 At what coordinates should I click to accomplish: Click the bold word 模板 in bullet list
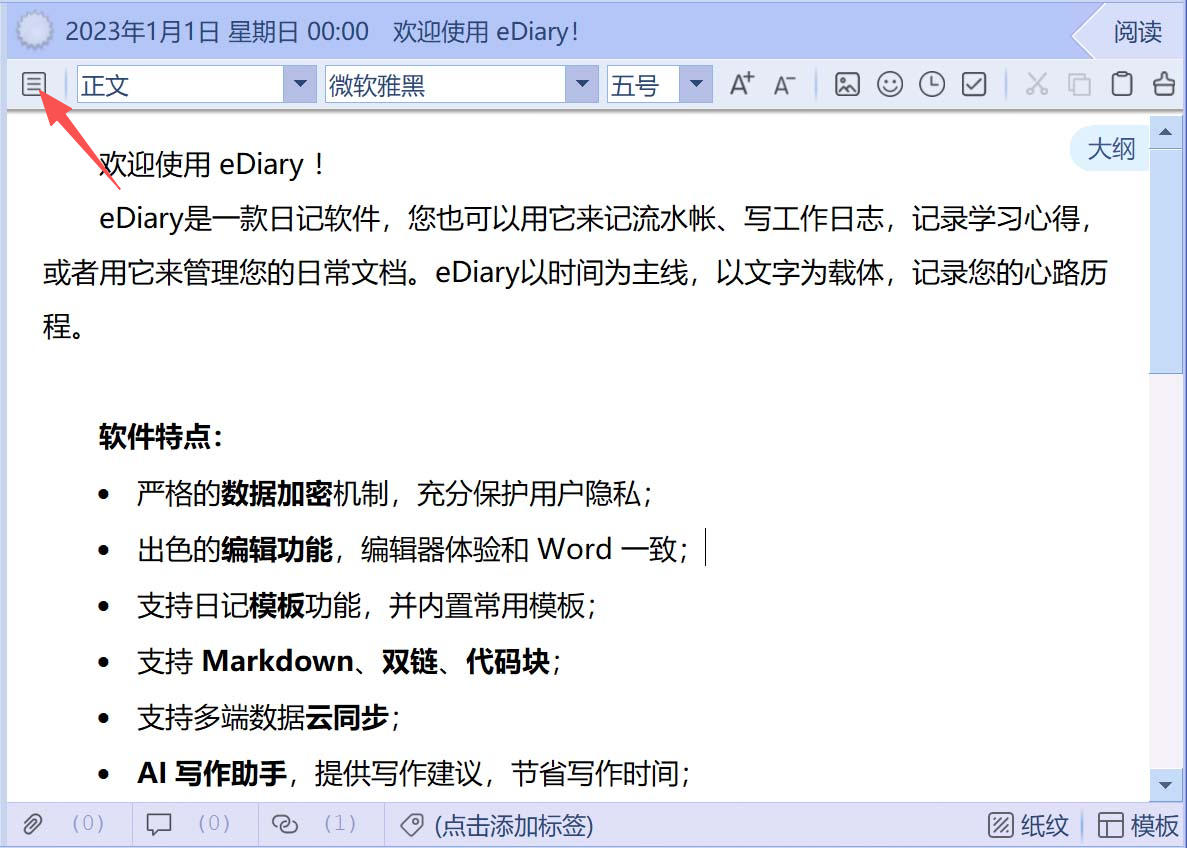click(277, 606)
